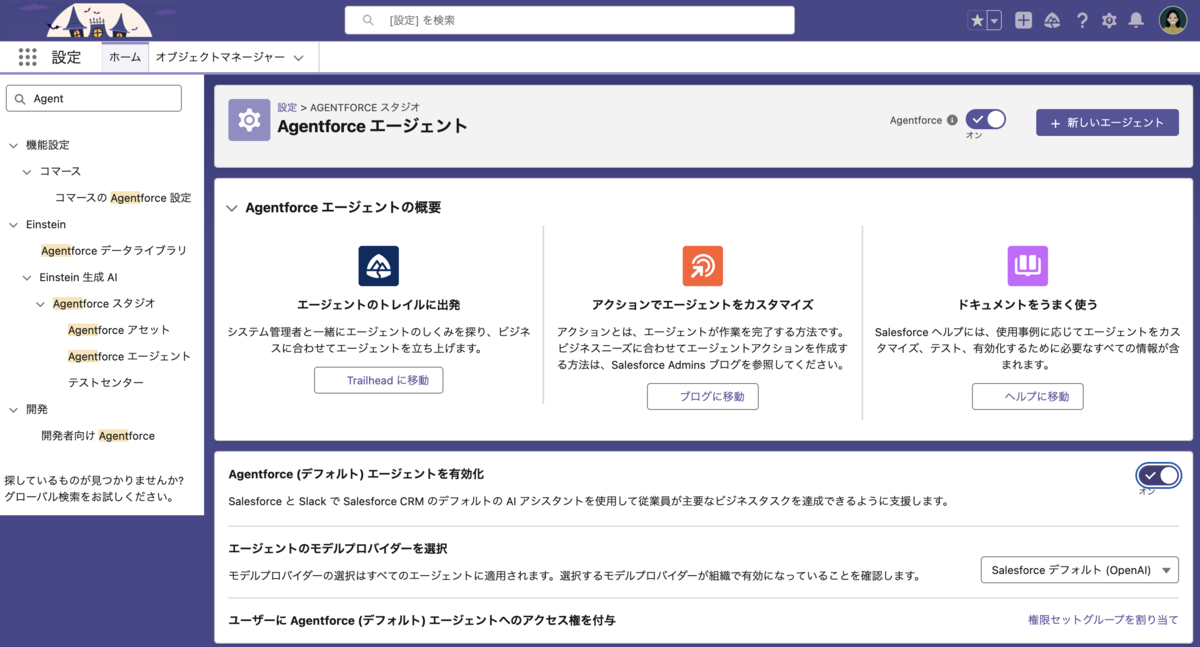Click the アクションでエージェントをカスタマイズ heading

click(x=703, y=304)
